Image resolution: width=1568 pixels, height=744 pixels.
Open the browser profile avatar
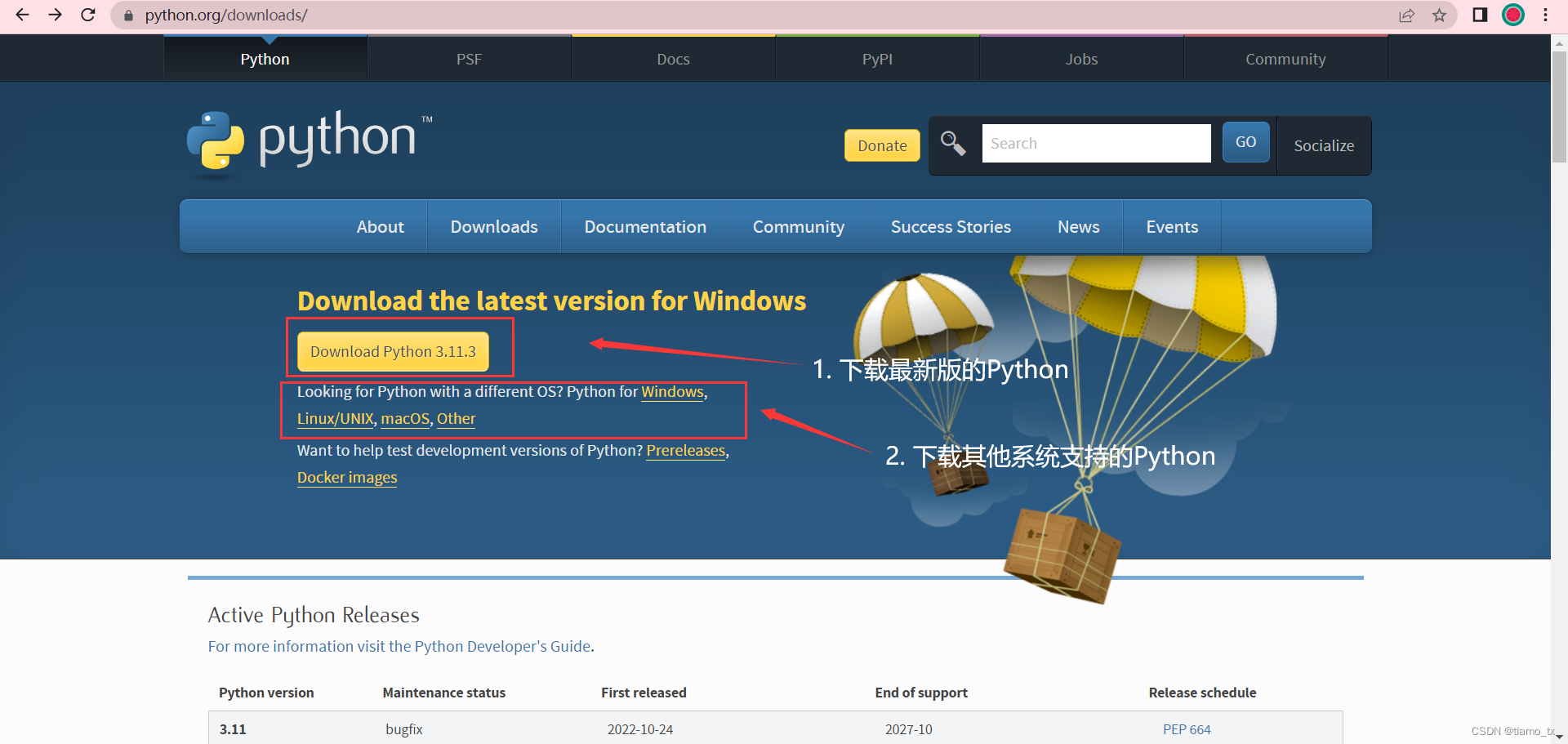pos(1513,15)
